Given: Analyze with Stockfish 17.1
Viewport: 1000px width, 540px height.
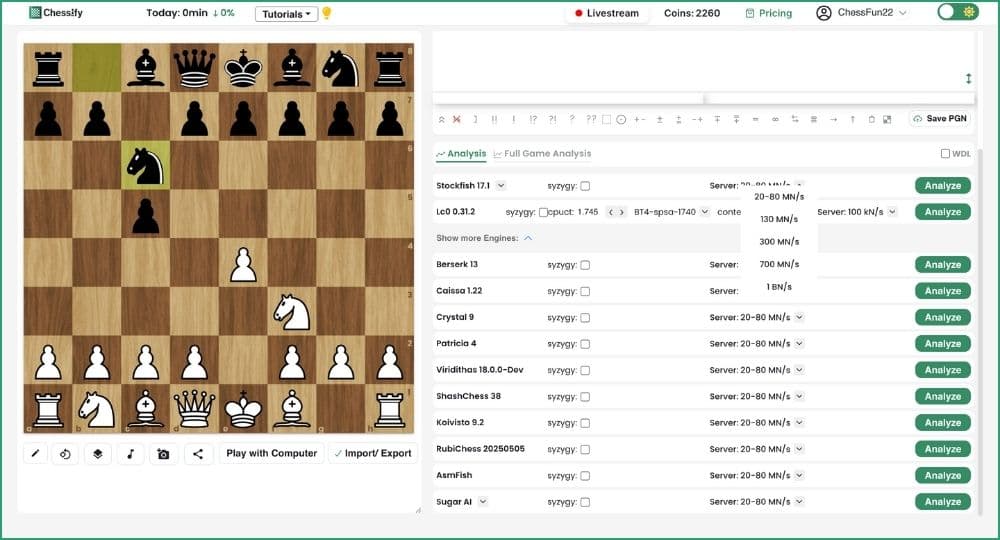Looking at the screenshot, I should coord(943,186).
